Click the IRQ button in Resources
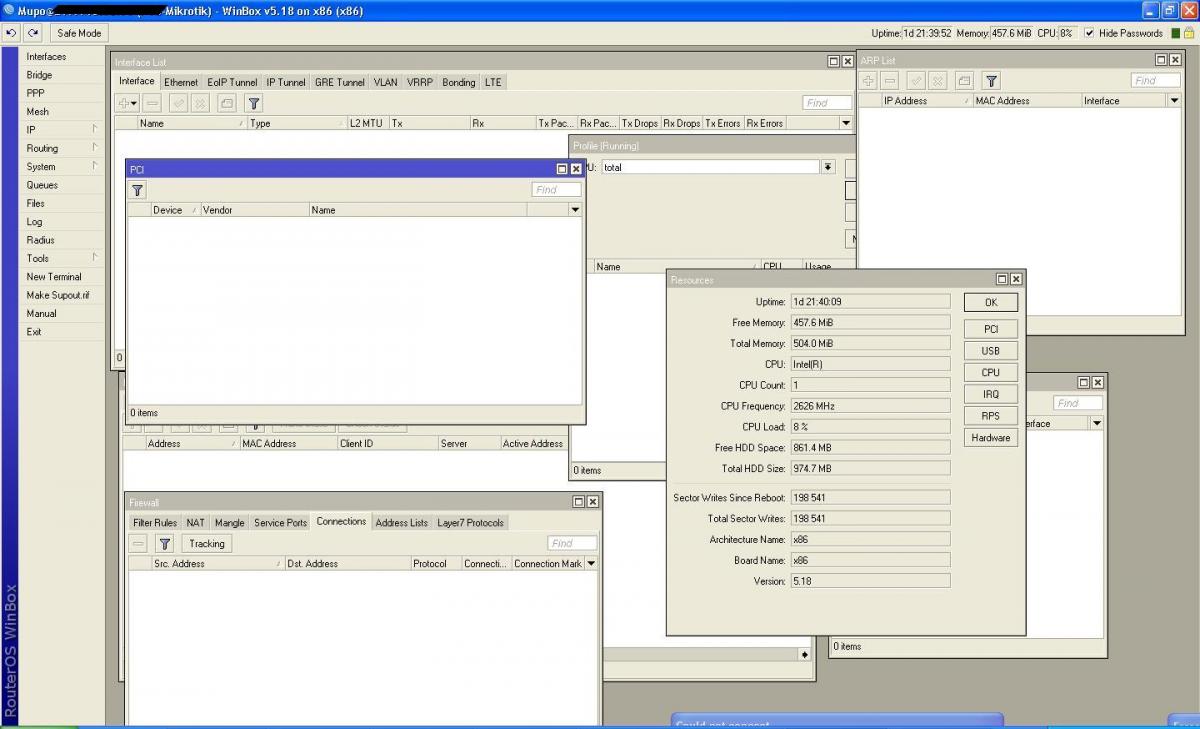Image resolution: width=1200 pixels, height=729 pixels. 990,394
